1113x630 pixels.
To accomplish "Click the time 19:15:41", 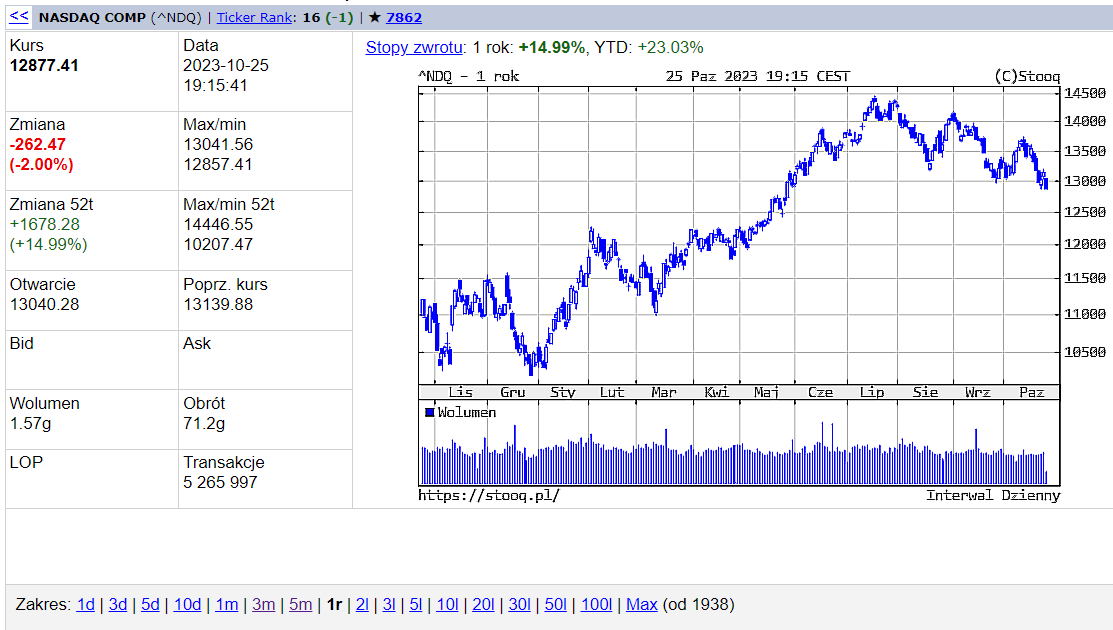I will (215, 86).
